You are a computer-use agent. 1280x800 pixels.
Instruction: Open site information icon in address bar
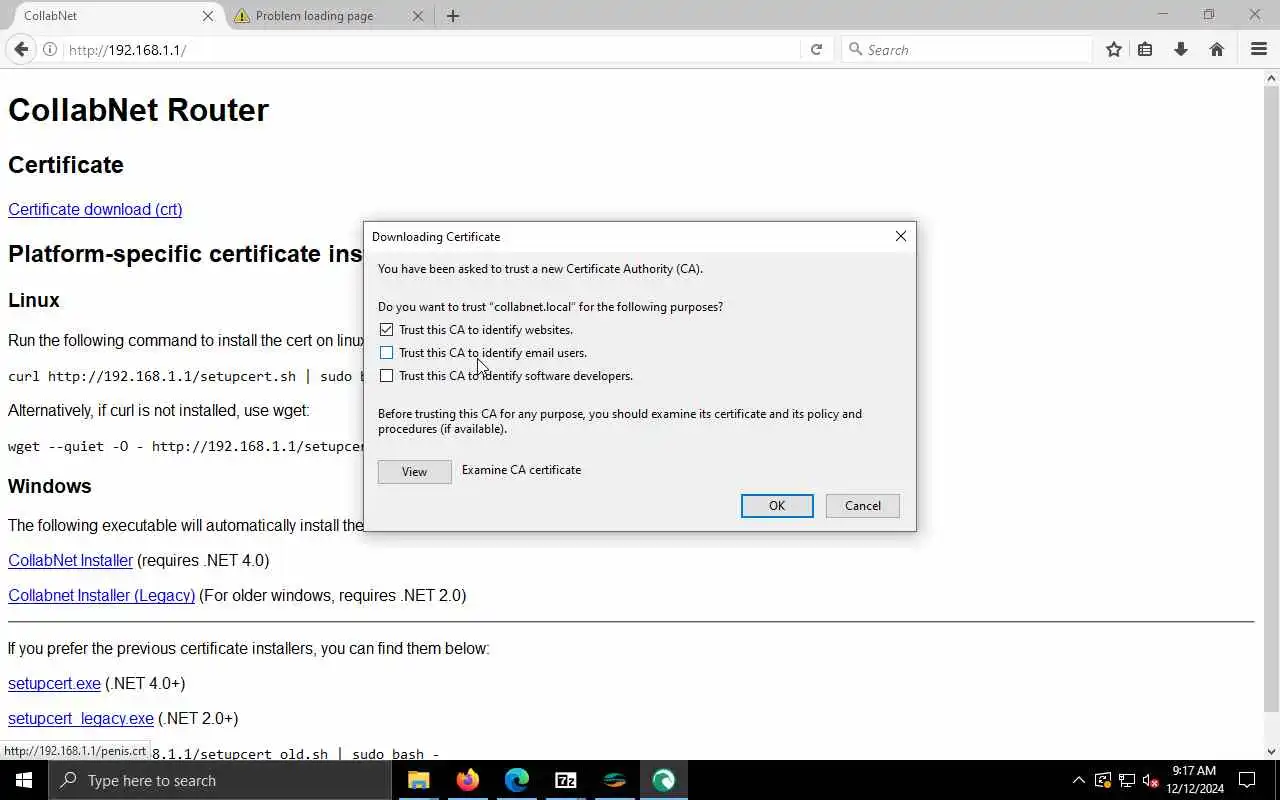pos(49,49)
